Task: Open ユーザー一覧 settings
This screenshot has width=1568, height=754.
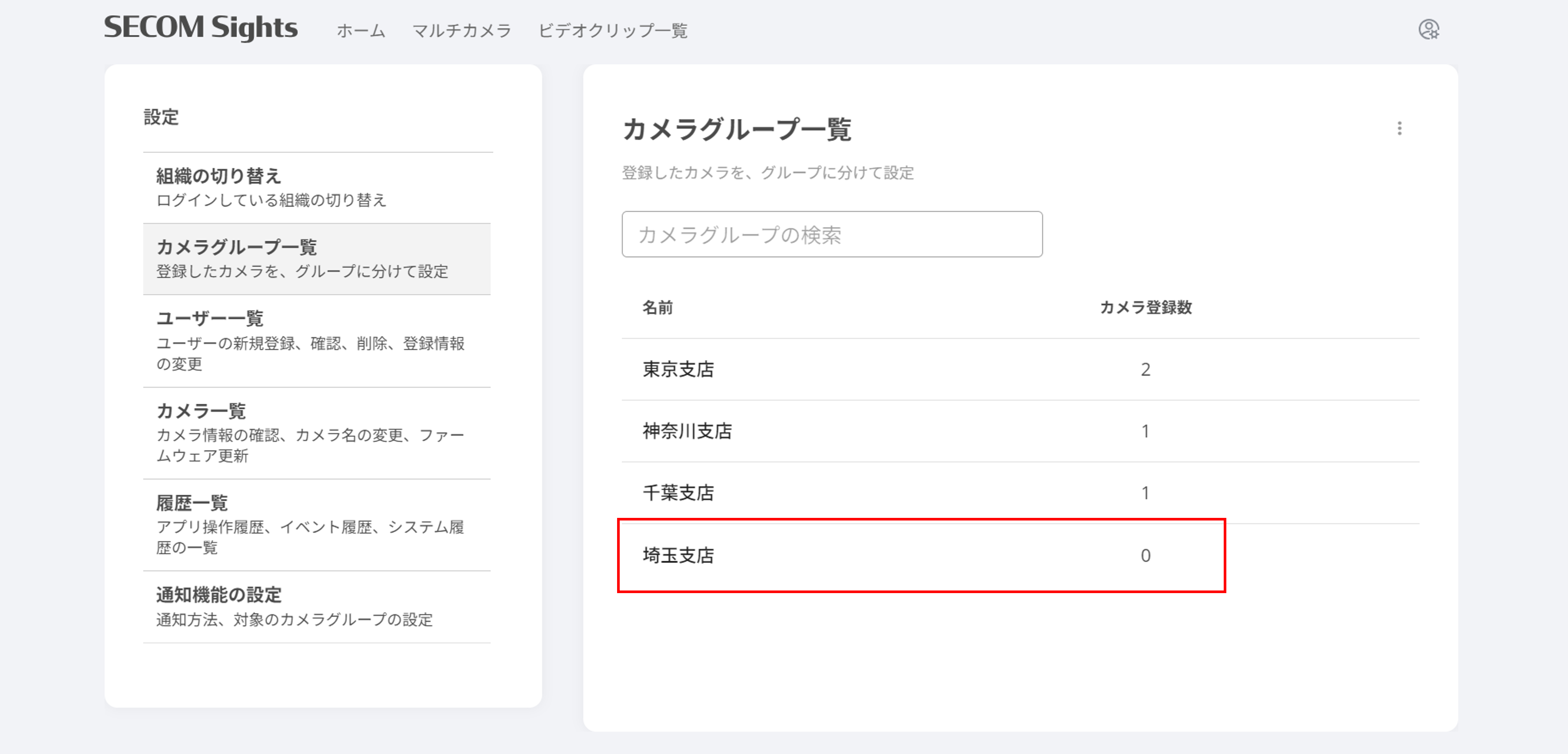Action: 317,341
